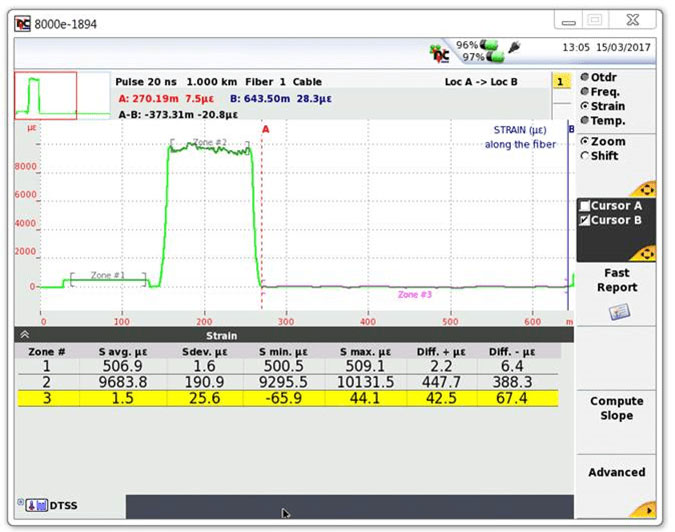Click the orange arrow pad above Cursor A
The width and height of the screenshot is (675, 532).
click(x=645, y=188)
